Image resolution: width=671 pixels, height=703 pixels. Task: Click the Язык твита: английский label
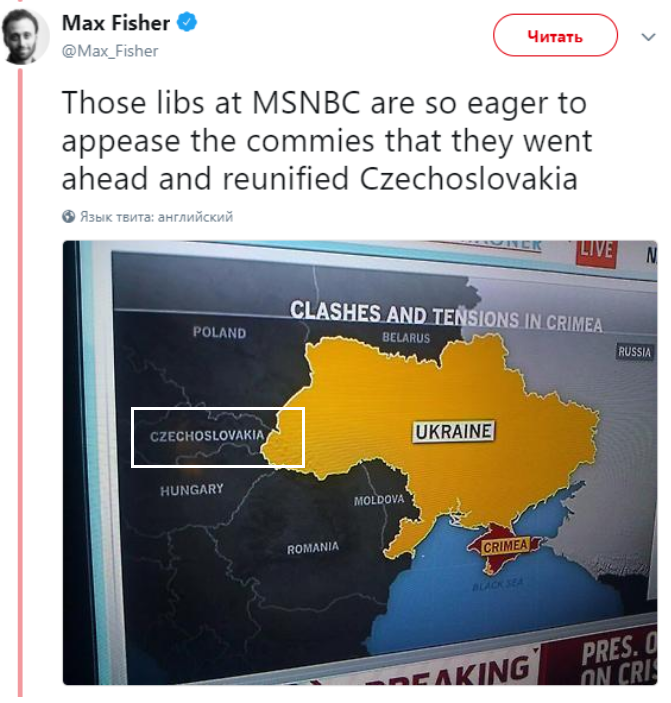tap(156, 216)
